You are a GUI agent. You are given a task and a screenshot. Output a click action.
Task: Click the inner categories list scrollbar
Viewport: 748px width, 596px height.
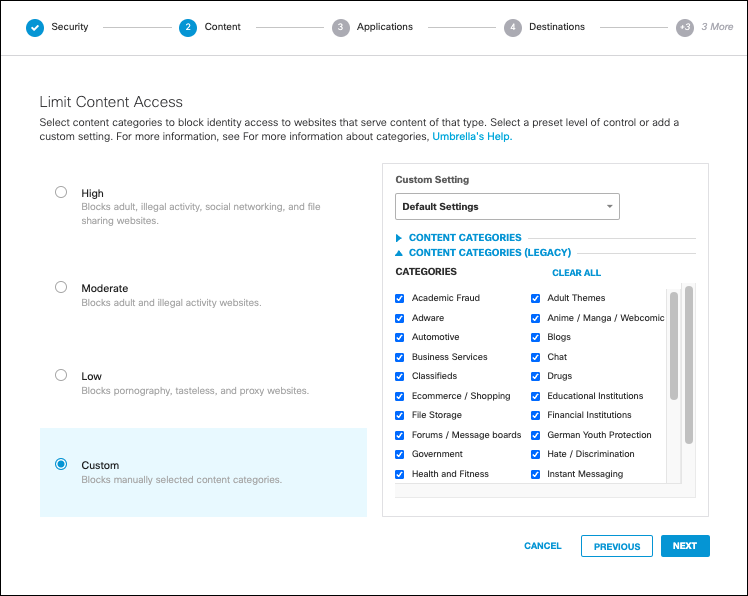tap(674, 345)
